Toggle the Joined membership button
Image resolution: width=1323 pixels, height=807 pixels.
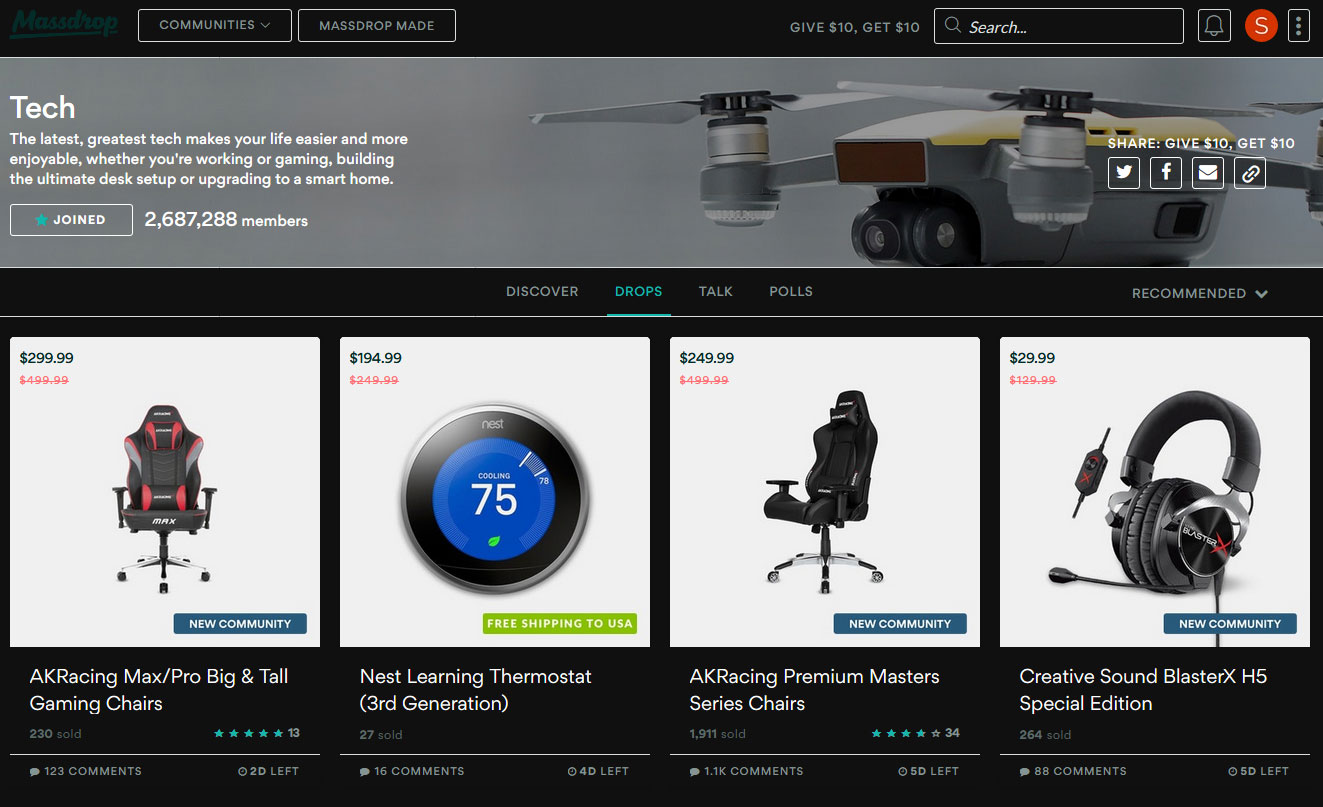71,220
